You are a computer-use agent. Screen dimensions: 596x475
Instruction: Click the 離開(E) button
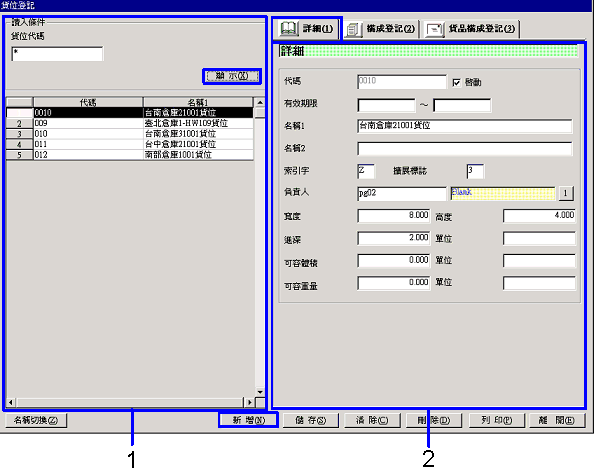point(556,420)
